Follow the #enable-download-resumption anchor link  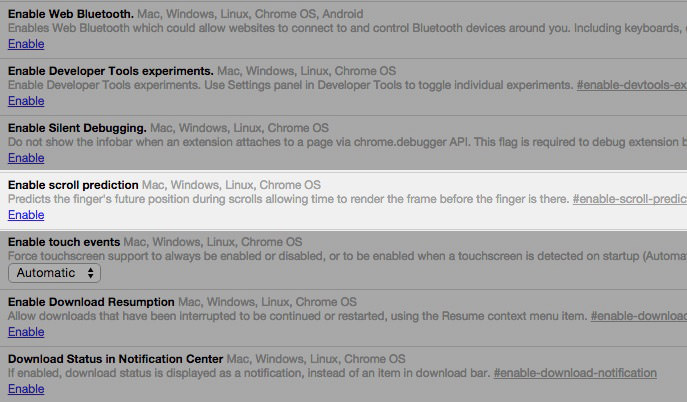point(638,316)
